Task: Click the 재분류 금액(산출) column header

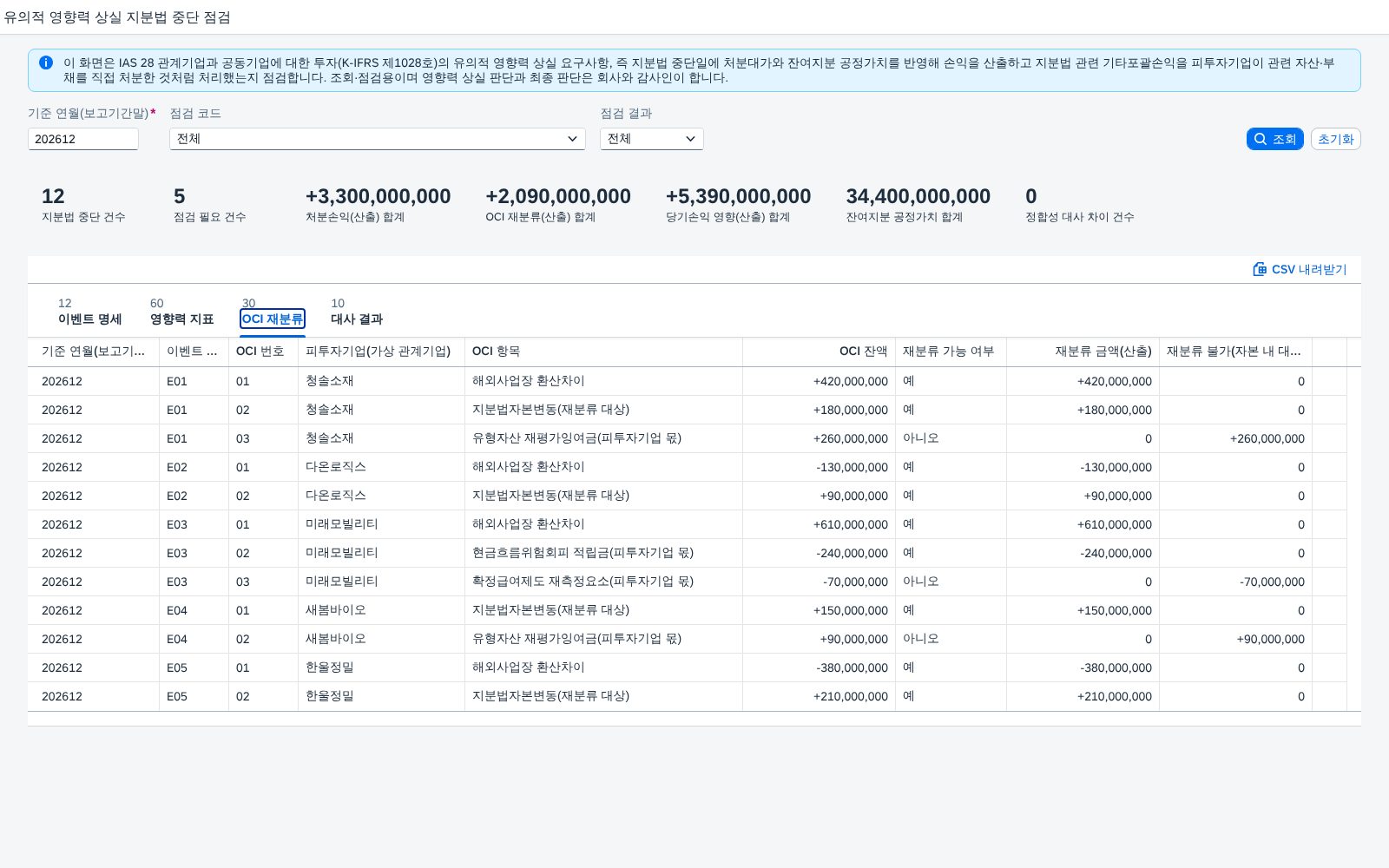Action: 1083,352
